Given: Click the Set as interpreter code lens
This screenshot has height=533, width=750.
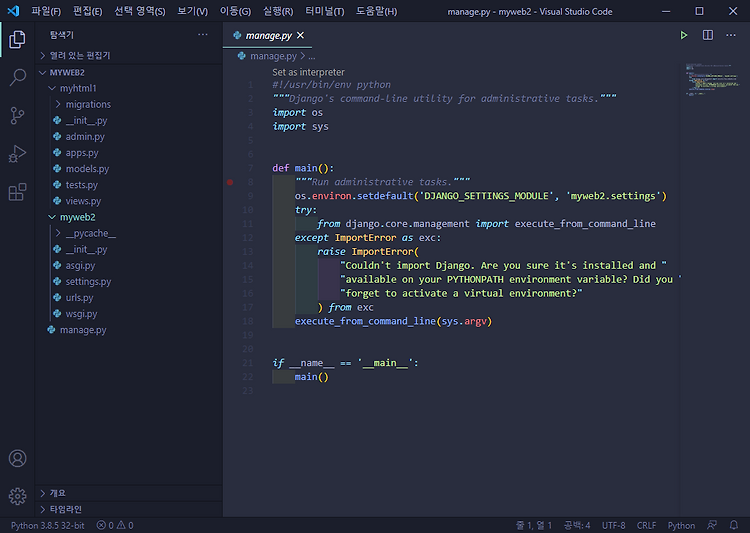Looking at the screenshot, I should 309,72.
